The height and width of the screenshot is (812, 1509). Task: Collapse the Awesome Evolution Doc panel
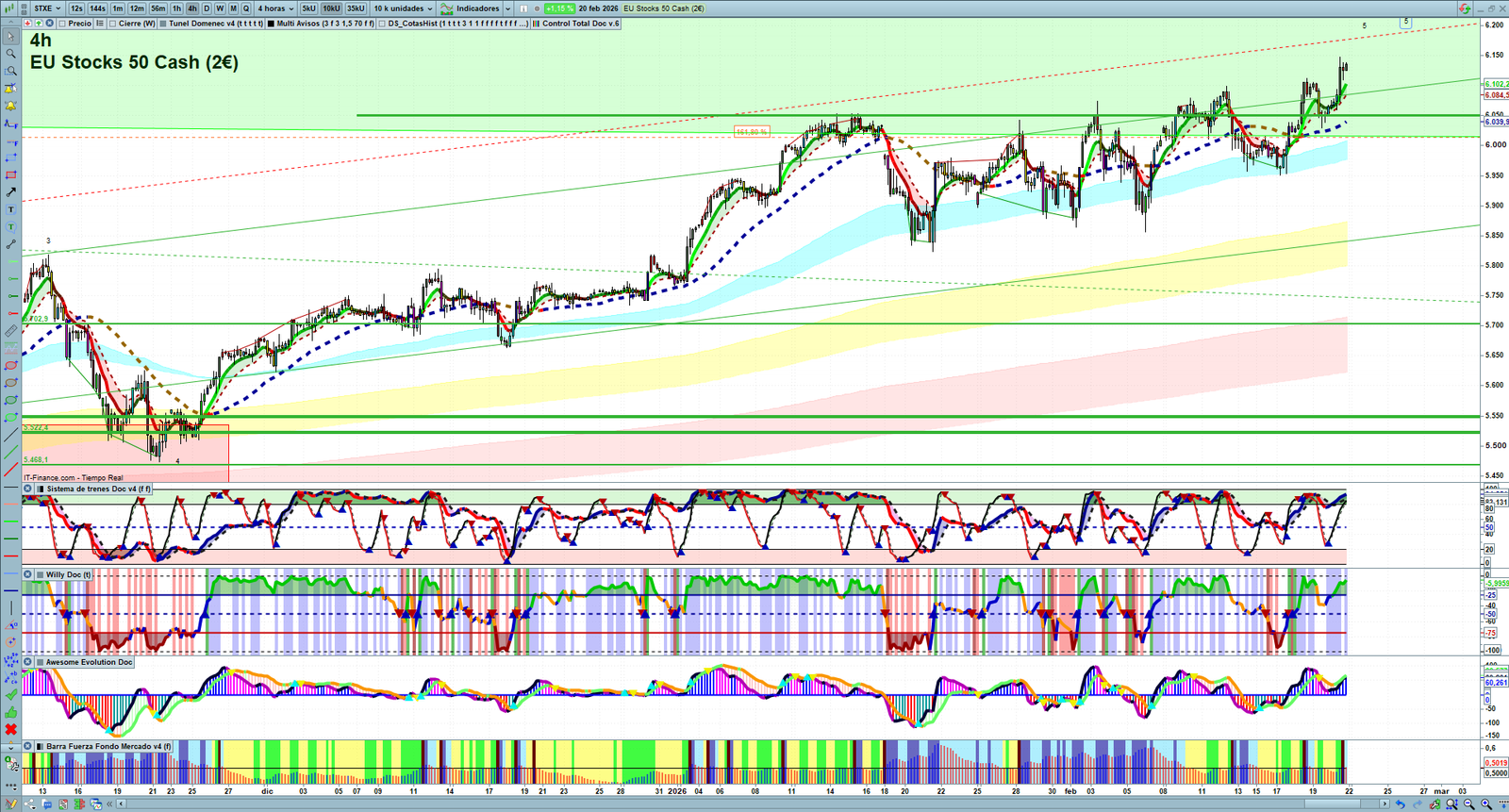[28, 662]
